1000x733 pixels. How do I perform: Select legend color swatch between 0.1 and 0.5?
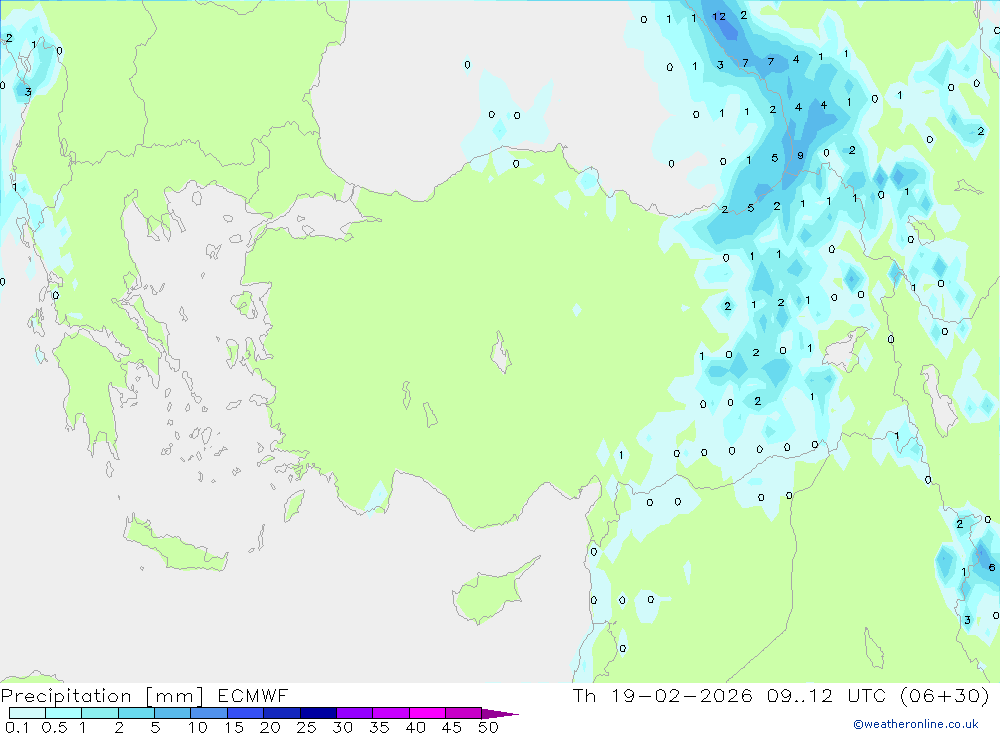tap(27, 713)
